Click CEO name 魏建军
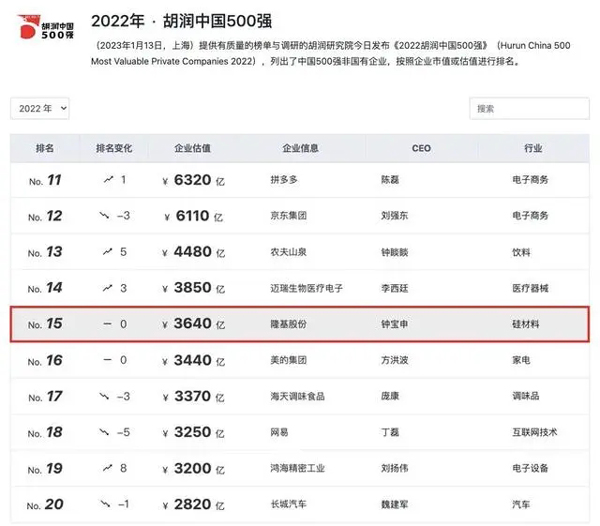This screenshot has width=600, height=526. click(395, 504)
